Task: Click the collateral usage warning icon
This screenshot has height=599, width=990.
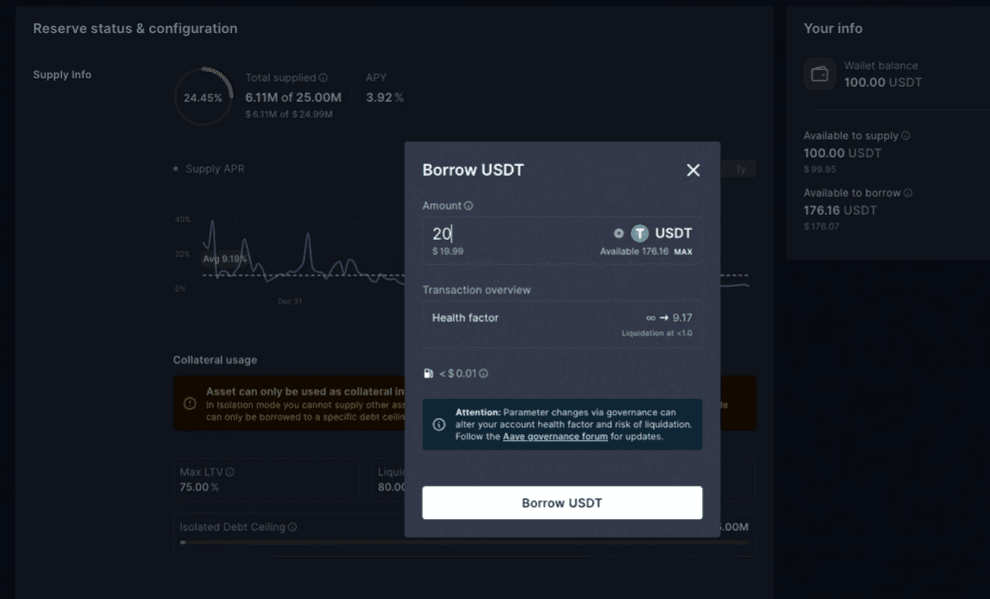Action: (190, 403)
